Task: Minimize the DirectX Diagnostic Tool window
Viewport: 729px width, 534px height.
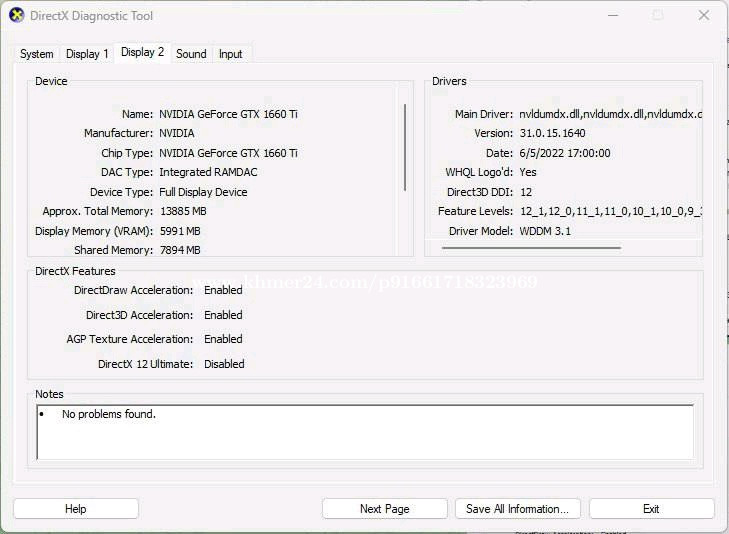Action: pyautogui.click(x=613, y=15)
